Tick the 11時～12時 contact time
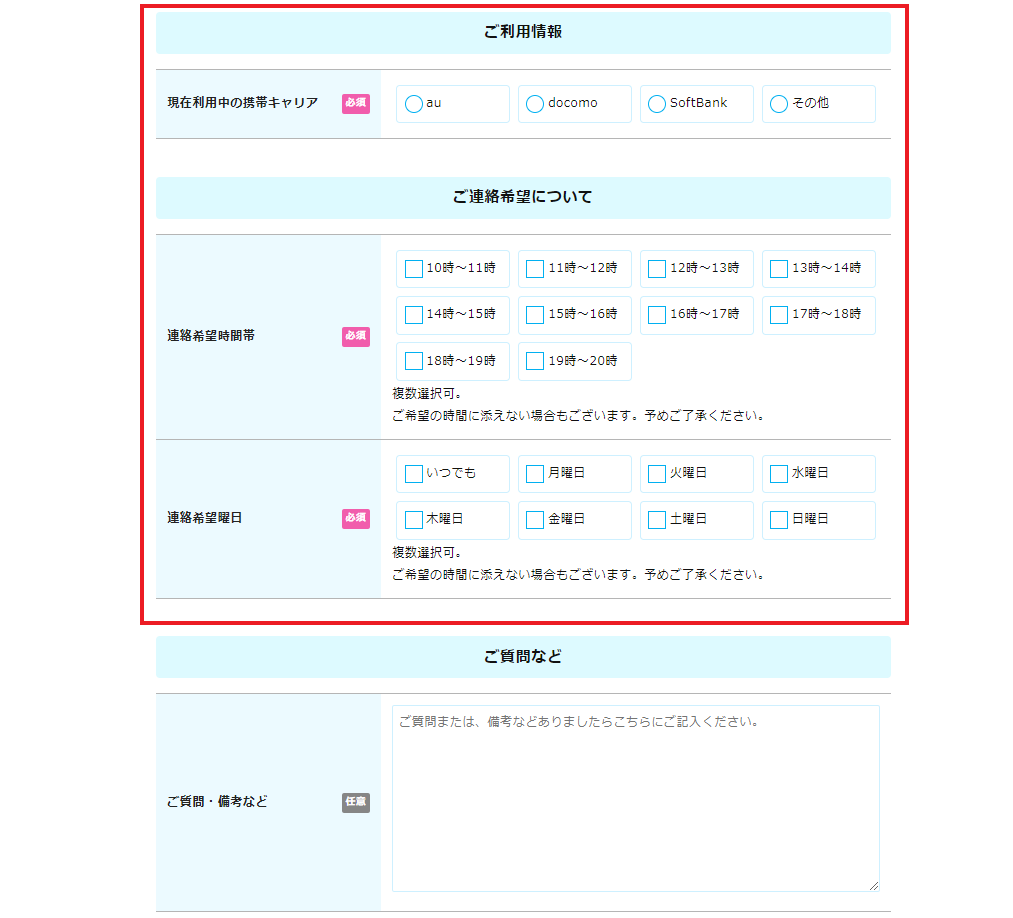 pos(535,269)
